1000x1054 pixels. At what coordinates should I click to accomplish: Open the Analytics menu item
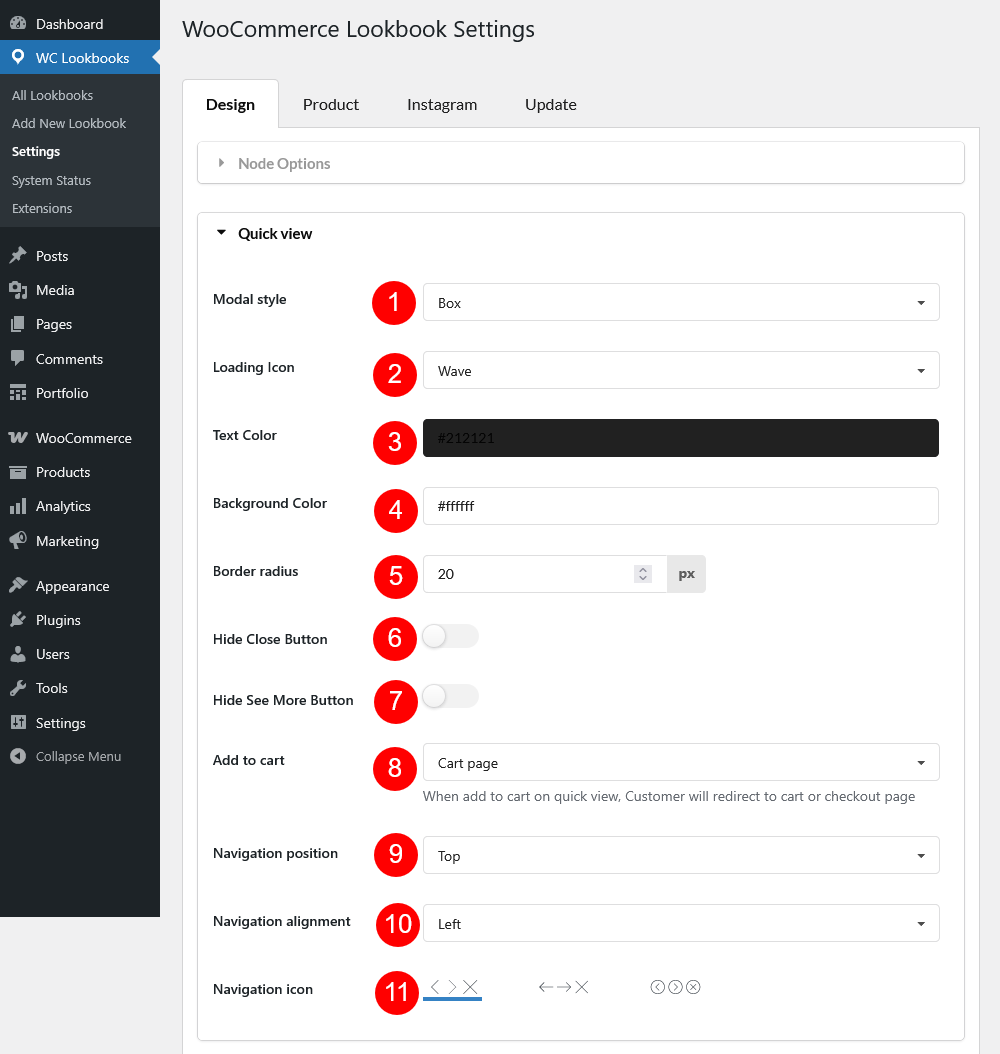(80, 506)
